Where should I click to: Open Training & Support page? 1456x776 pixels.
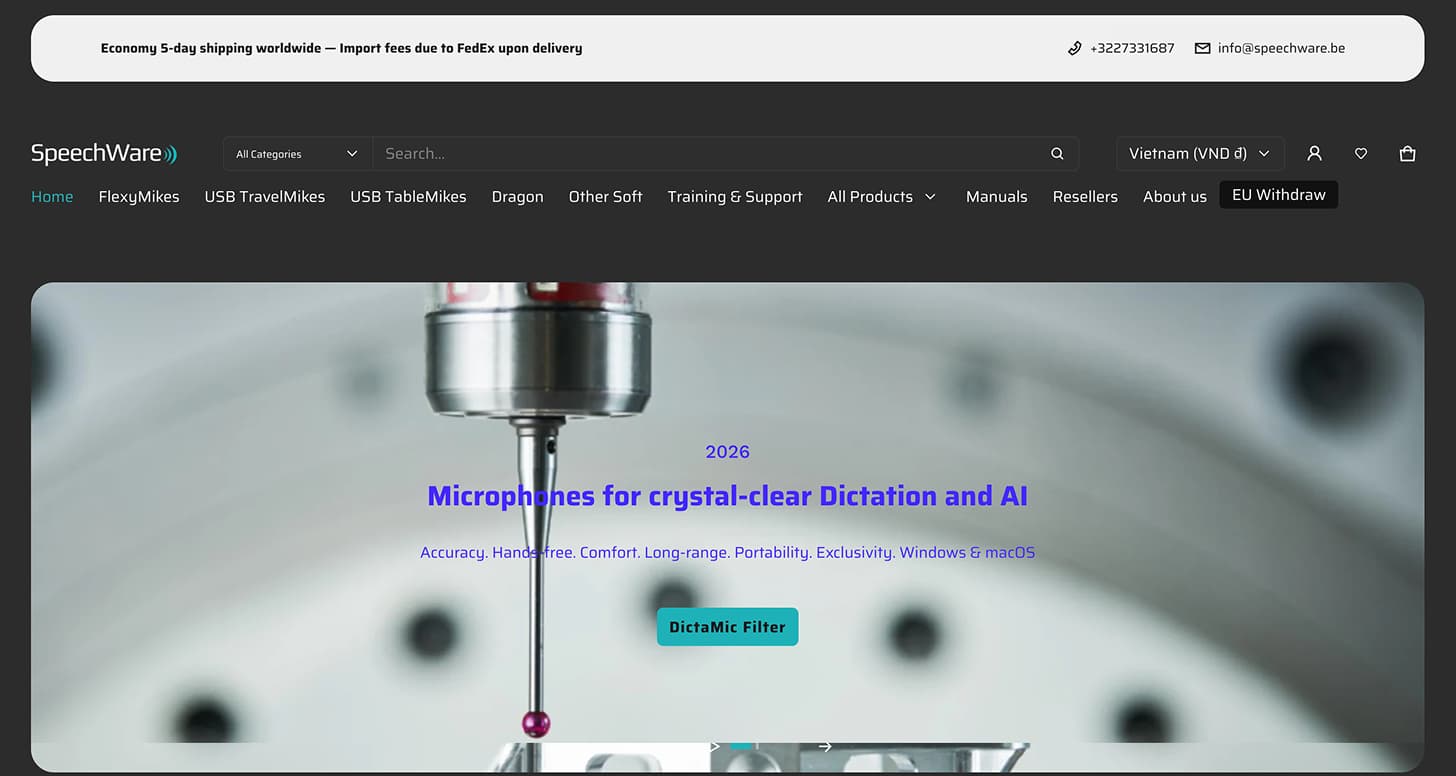(735, 197)
